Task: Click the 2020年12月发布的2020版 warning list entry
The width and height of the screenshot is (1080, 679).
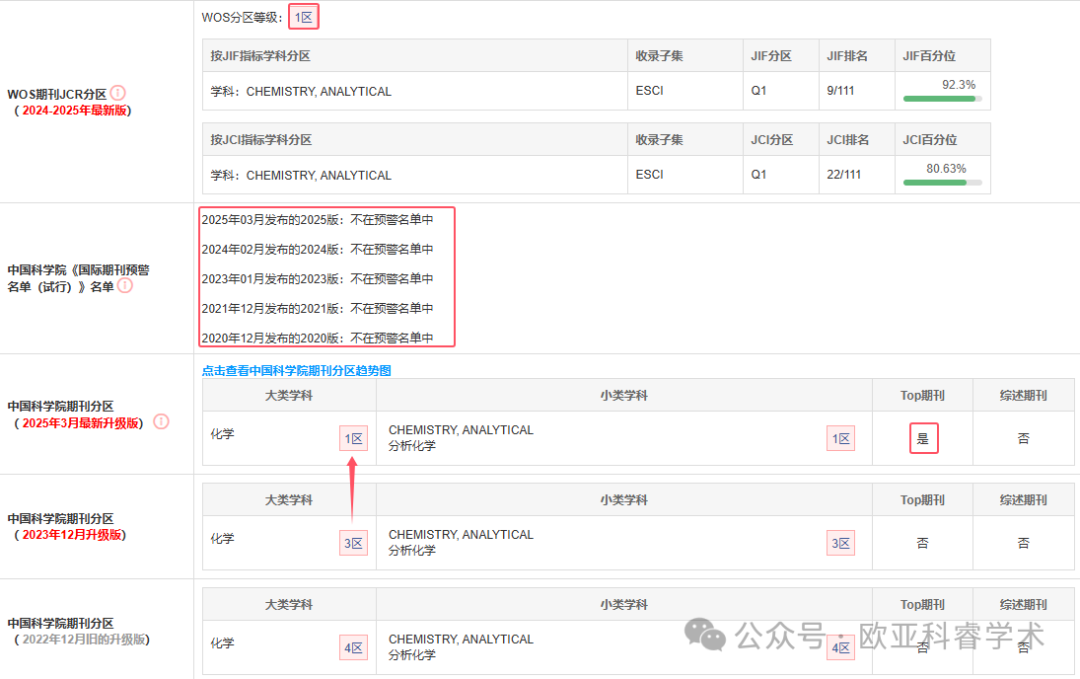Action: tap(318, 338)
